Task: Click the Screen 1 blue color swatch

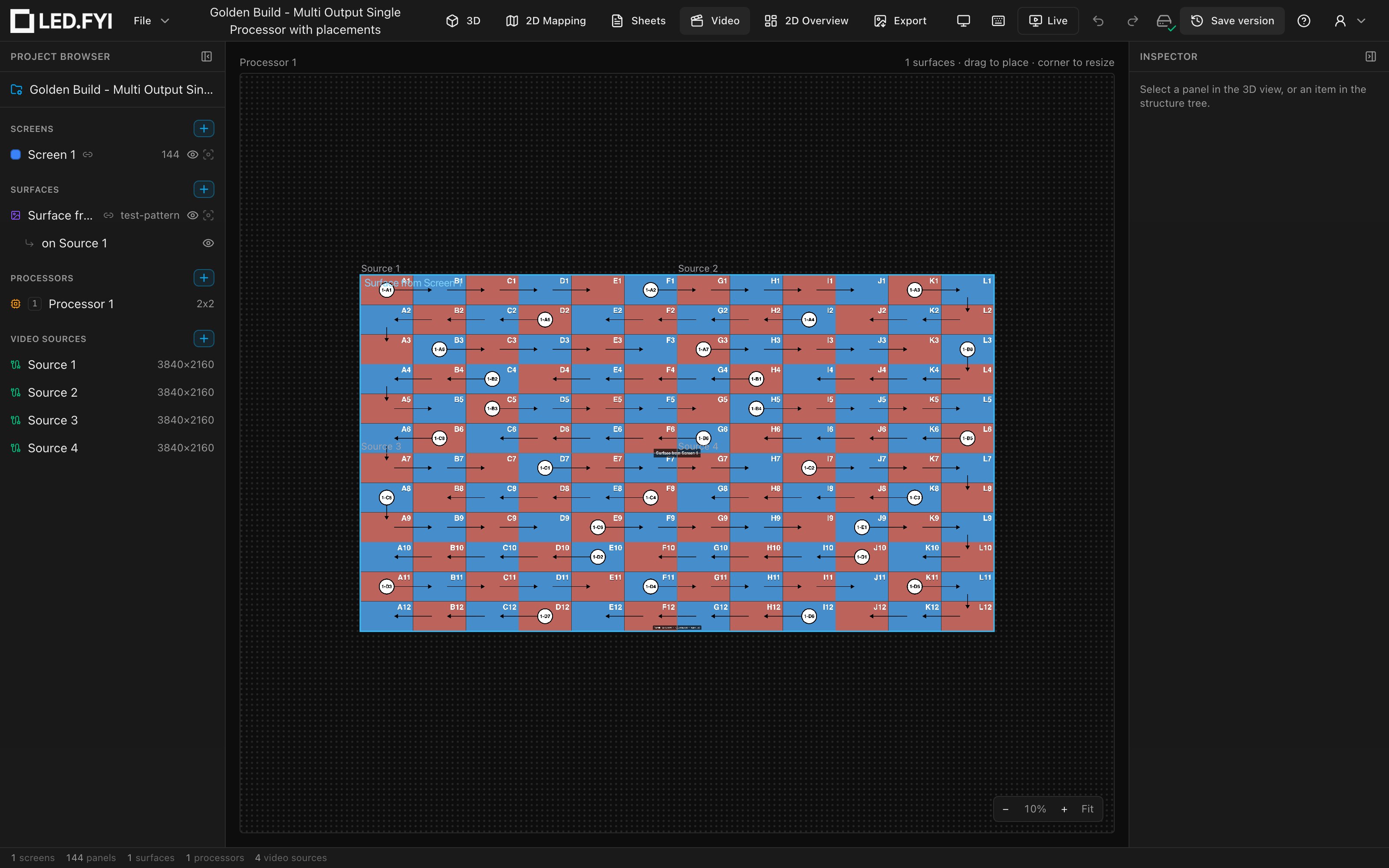Action: 16,155
